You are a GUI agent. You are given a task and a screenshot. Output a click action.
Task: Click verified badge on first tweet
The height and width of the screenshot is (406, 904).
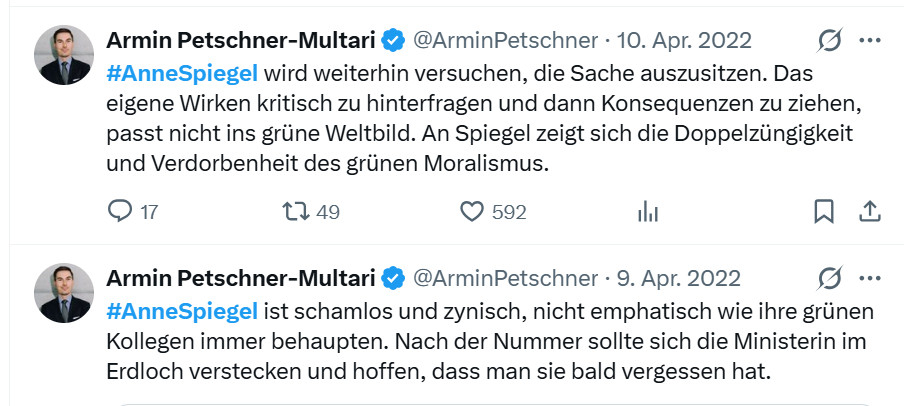tap(393, 40)
